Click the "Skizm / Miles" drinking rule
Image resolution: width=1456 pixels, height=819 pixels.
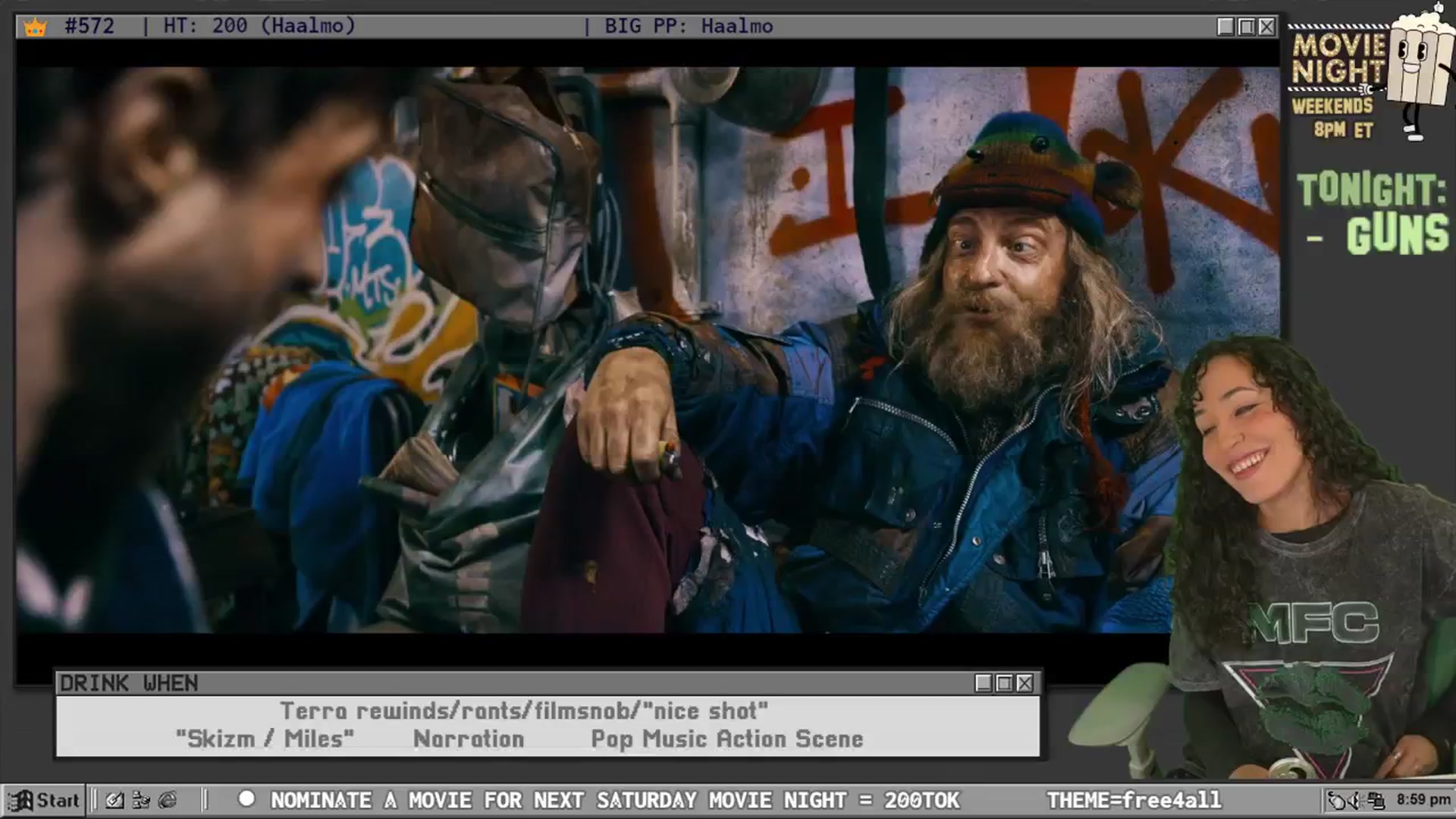click(x=265, y=739)
